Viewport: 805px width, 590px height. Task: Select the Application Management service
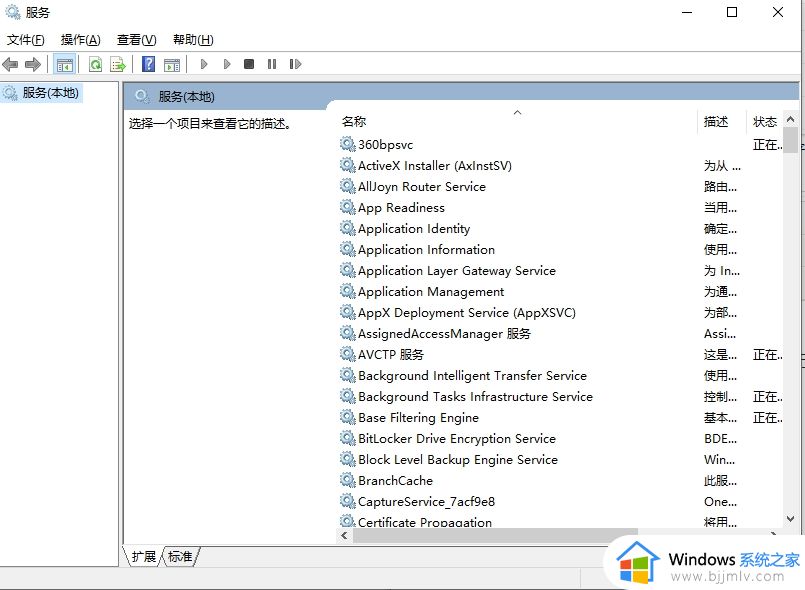click(x=561, y=292)
